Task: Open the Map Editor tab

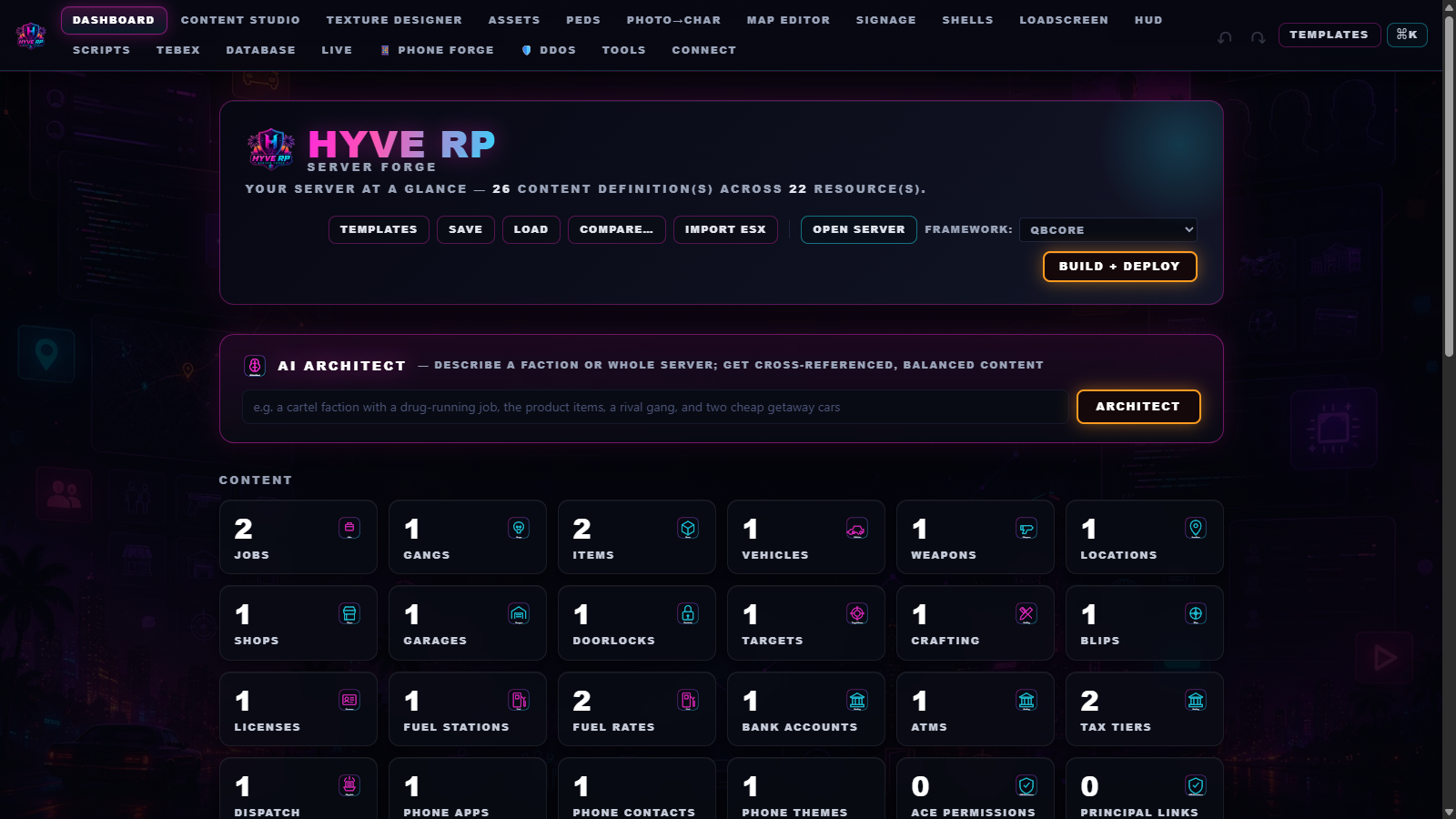Action: (x=788, y=20)
